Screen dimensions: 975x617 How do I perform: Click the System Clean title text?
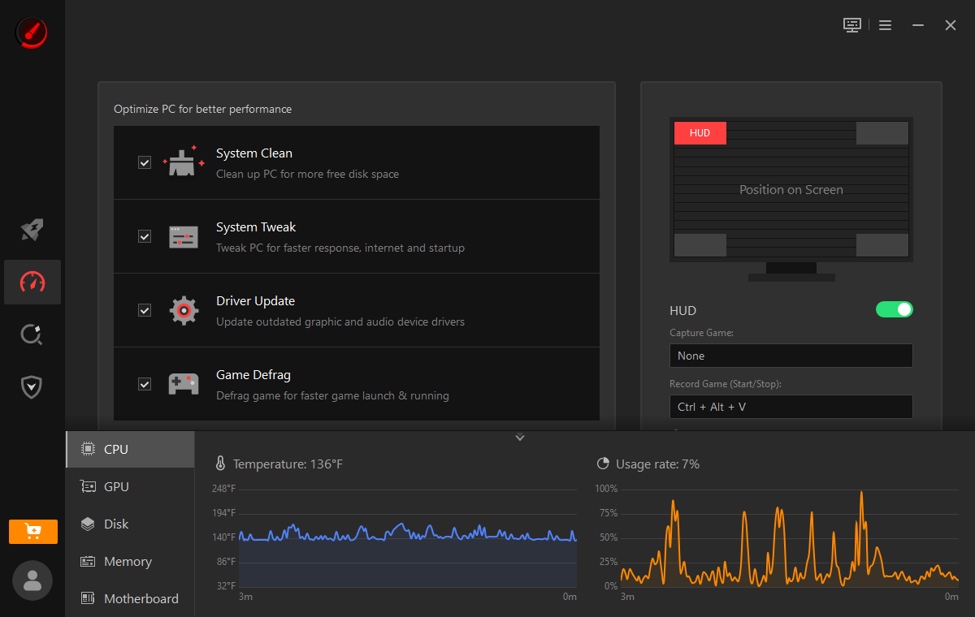254,153
